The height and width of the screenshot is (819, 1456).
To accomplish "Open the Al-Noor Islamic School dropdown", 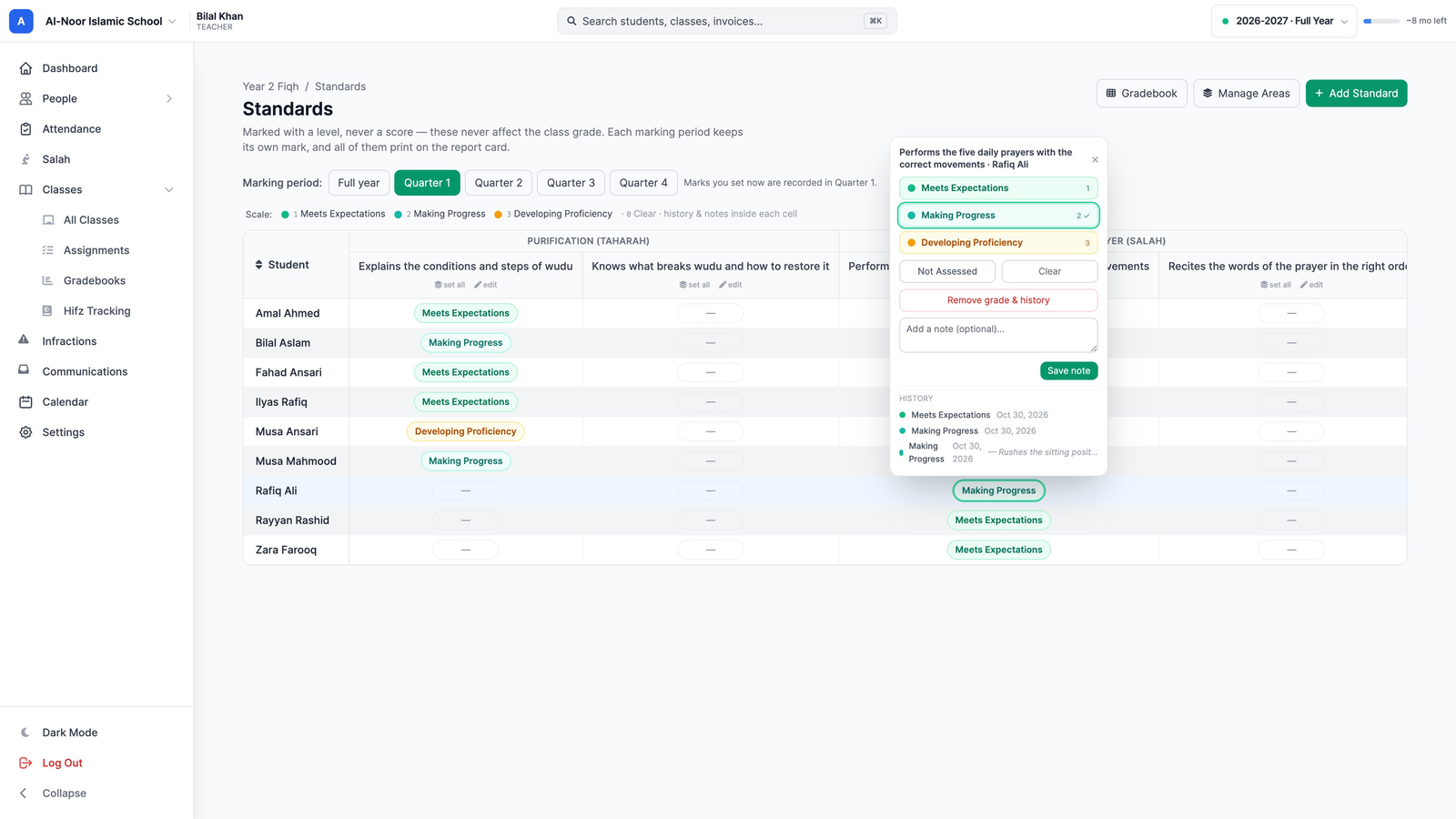I will (x=110, y=21).
